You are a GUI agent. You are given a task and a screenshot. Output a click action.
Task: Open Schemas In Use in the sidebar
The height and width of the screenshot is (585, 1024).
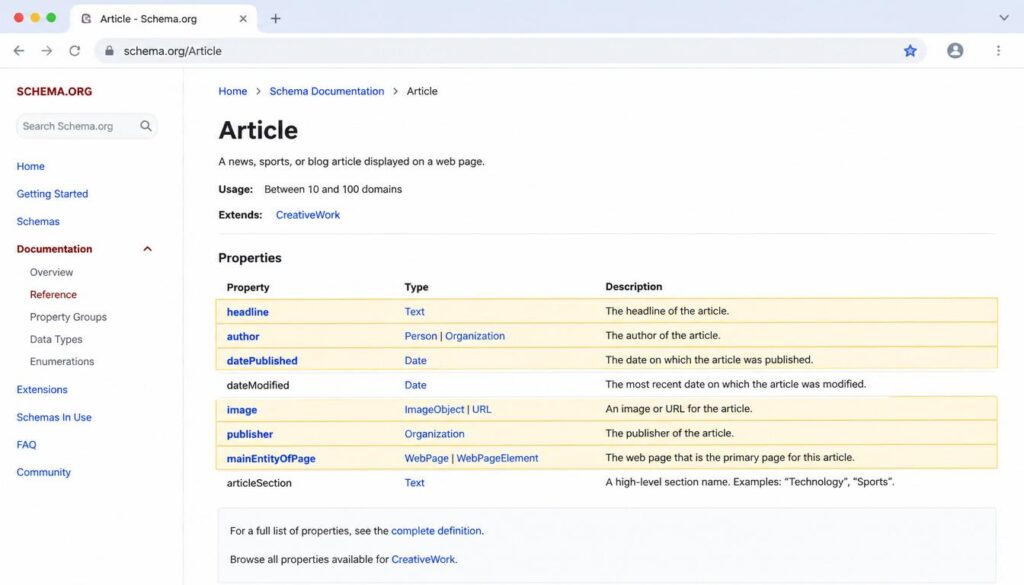click(x=54, y=417)
